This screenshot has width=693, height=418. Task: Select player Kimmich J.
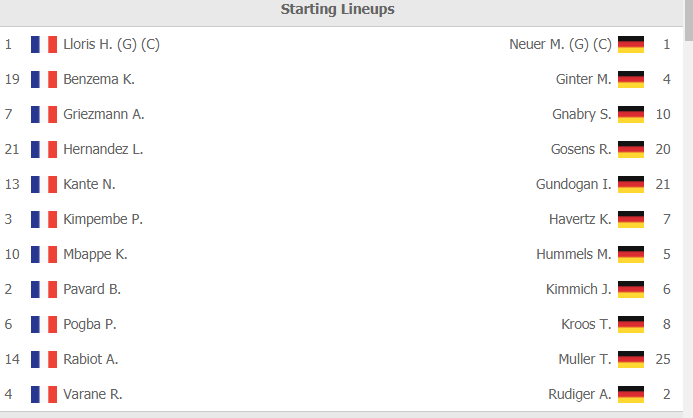(579, 289)
